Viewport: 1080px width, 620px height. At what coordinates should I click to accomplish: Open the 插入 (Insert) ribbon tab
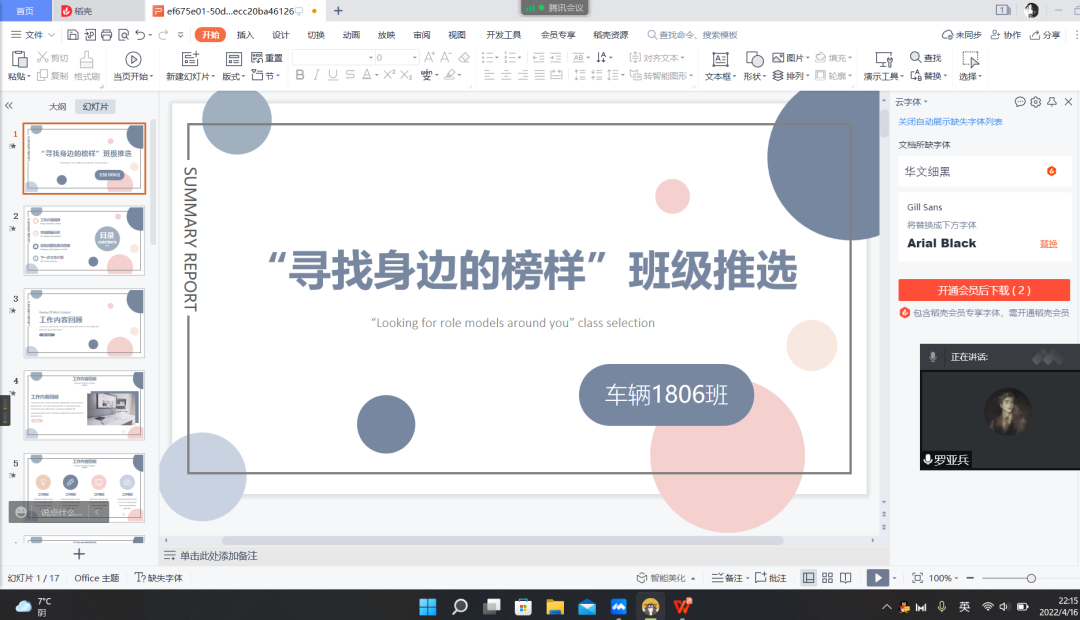tap(245, 35)
